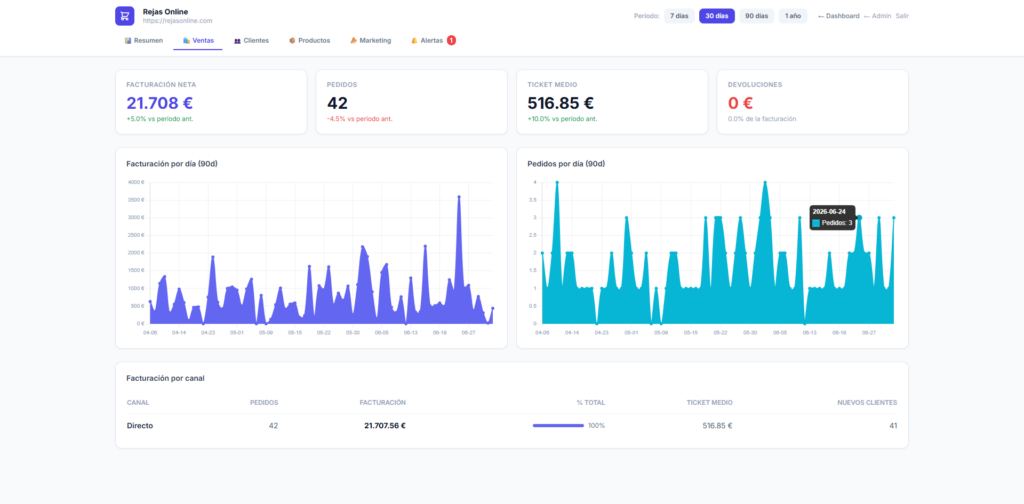Select the 90 días period
Viewport: 1024px width, 504px height.
tap(757, 16)
